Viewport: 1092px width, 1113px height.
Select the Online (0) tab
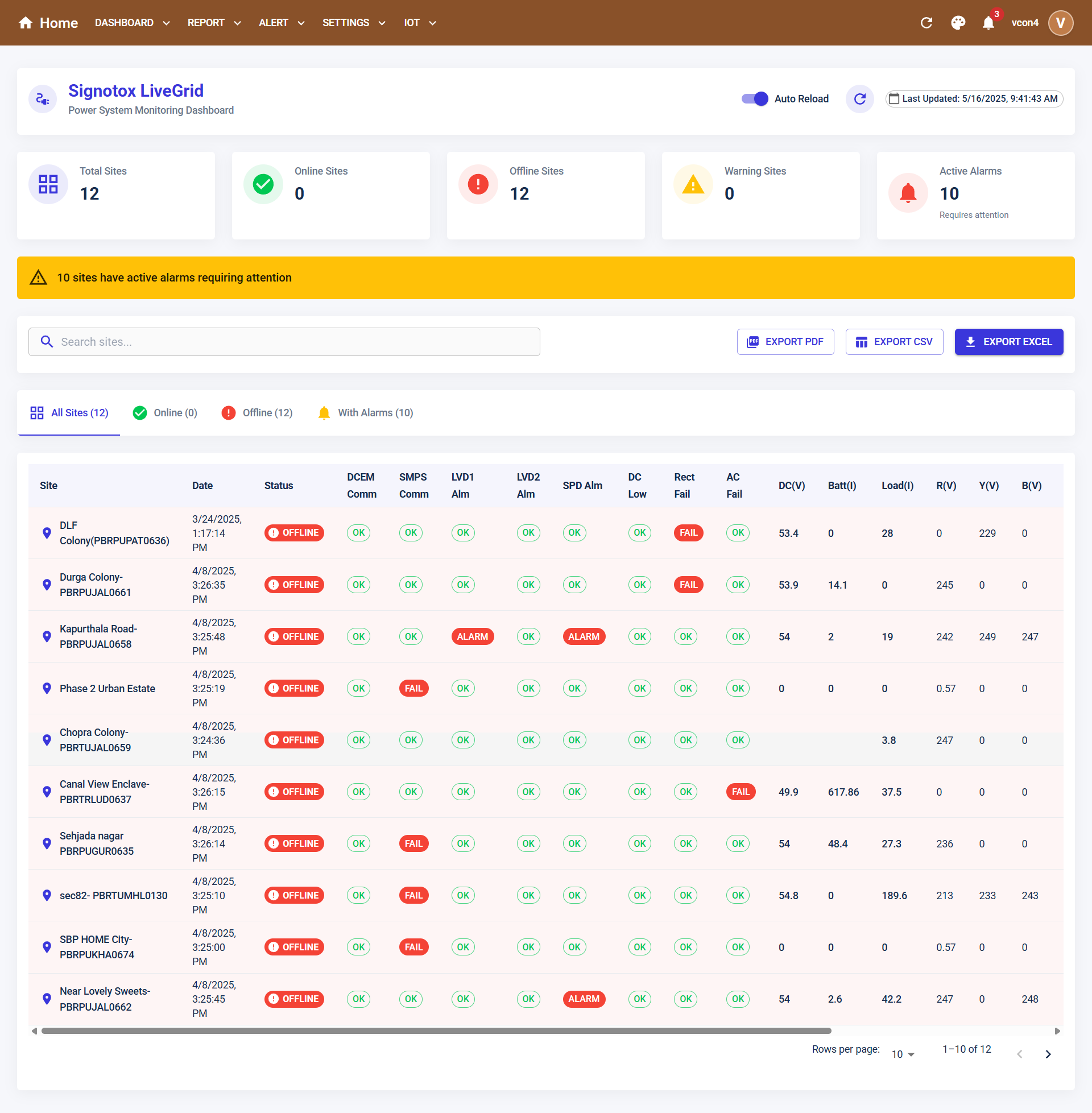click(164, 413)
